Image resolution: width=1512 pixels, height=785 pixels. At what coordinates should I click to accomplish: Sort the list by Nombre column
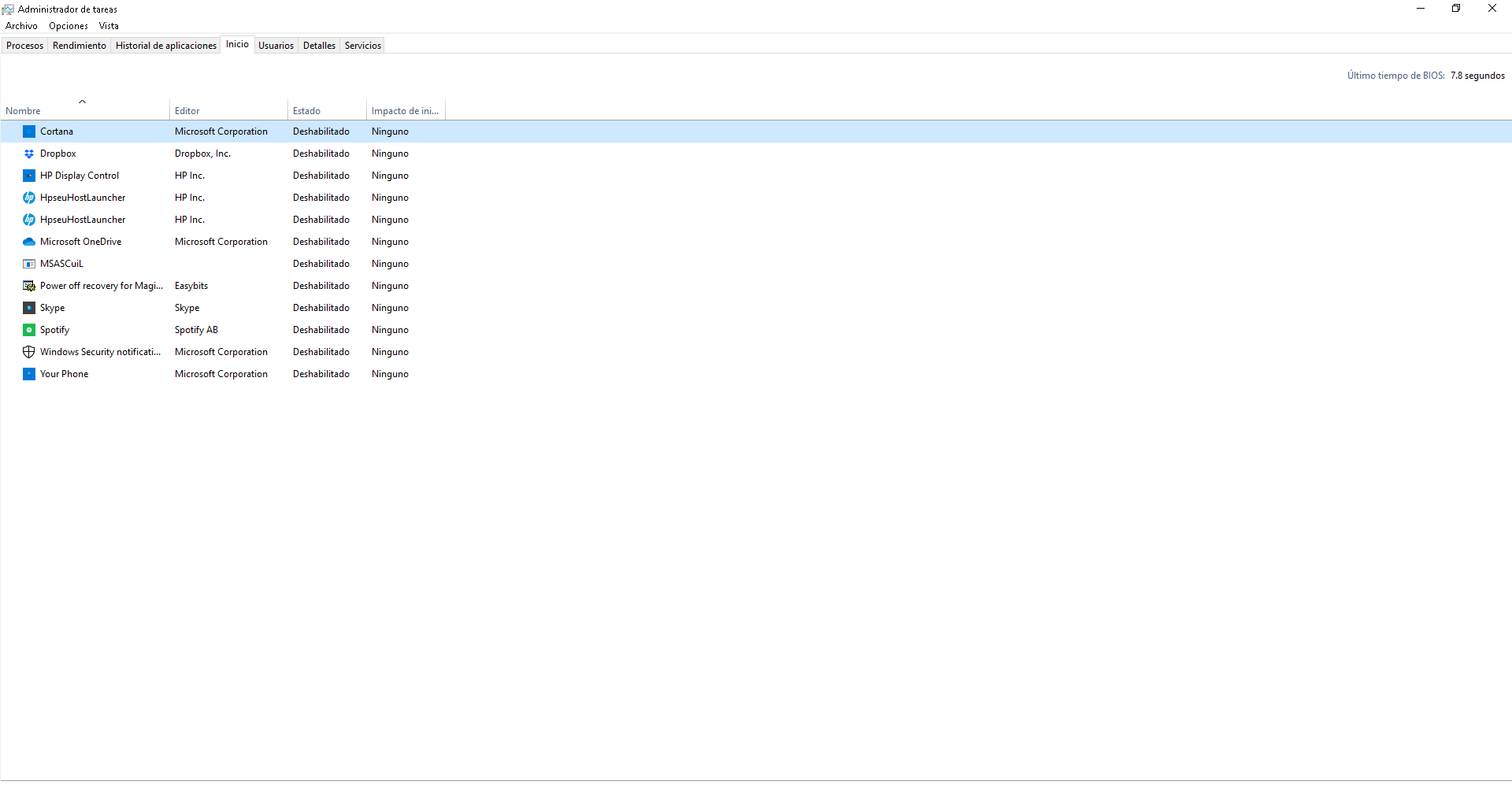pyautogui.click(x=85, y=111)
